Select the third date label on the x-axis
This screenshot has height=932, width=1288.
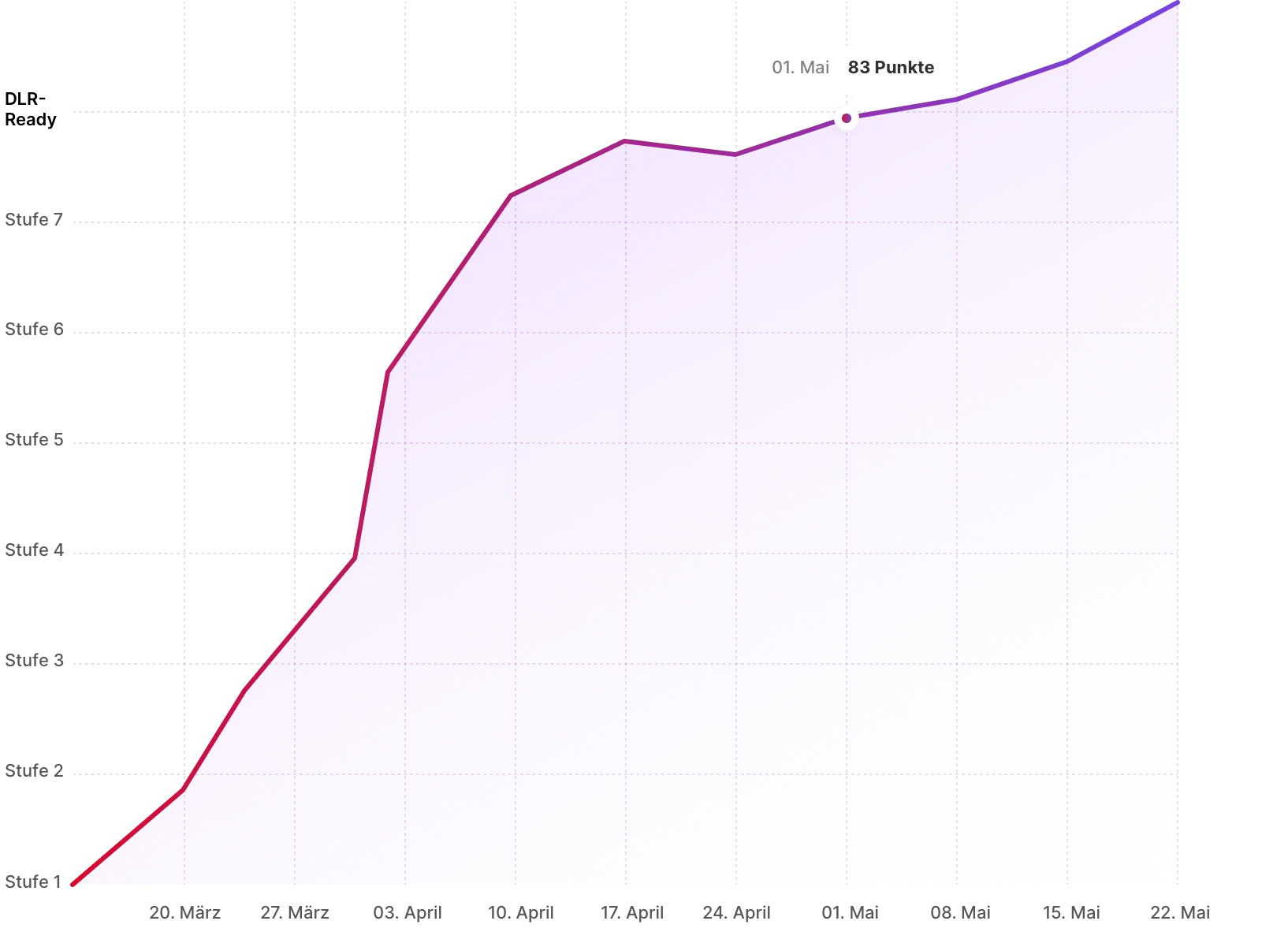(406, 913)
